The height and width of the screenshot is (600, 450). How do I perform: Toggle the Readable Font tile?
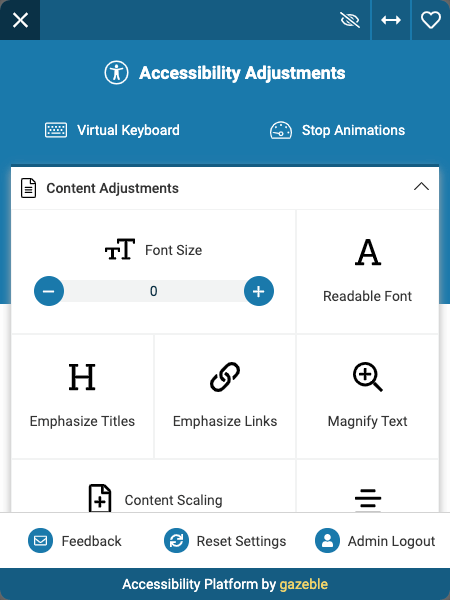pyautogui.click(x=367, y=271)
